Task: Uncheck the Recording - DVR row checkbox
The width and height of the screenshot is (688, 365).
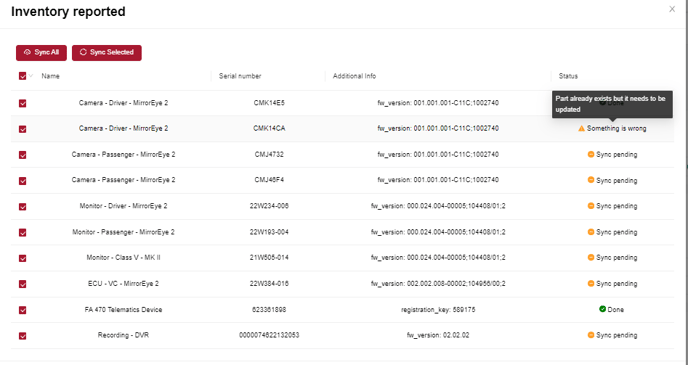Action: 22,336
